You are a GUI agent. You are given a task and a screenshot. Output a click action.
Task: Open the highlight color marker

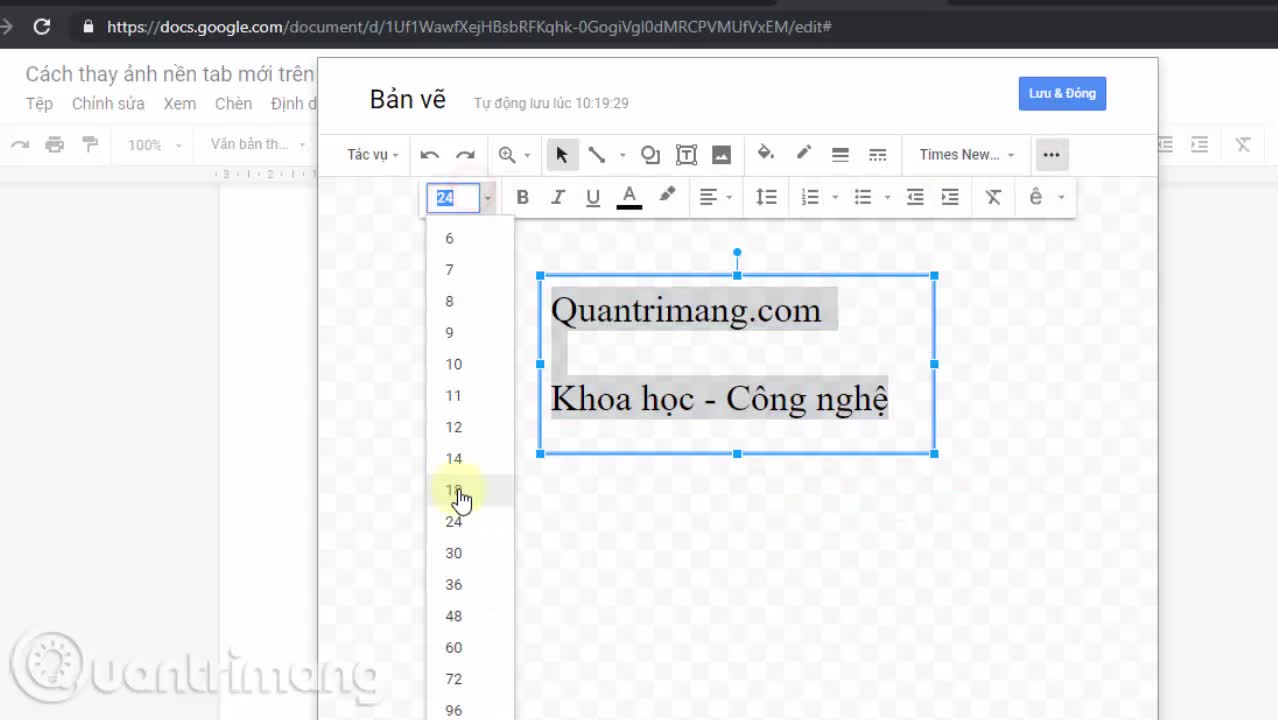[667, 196]
